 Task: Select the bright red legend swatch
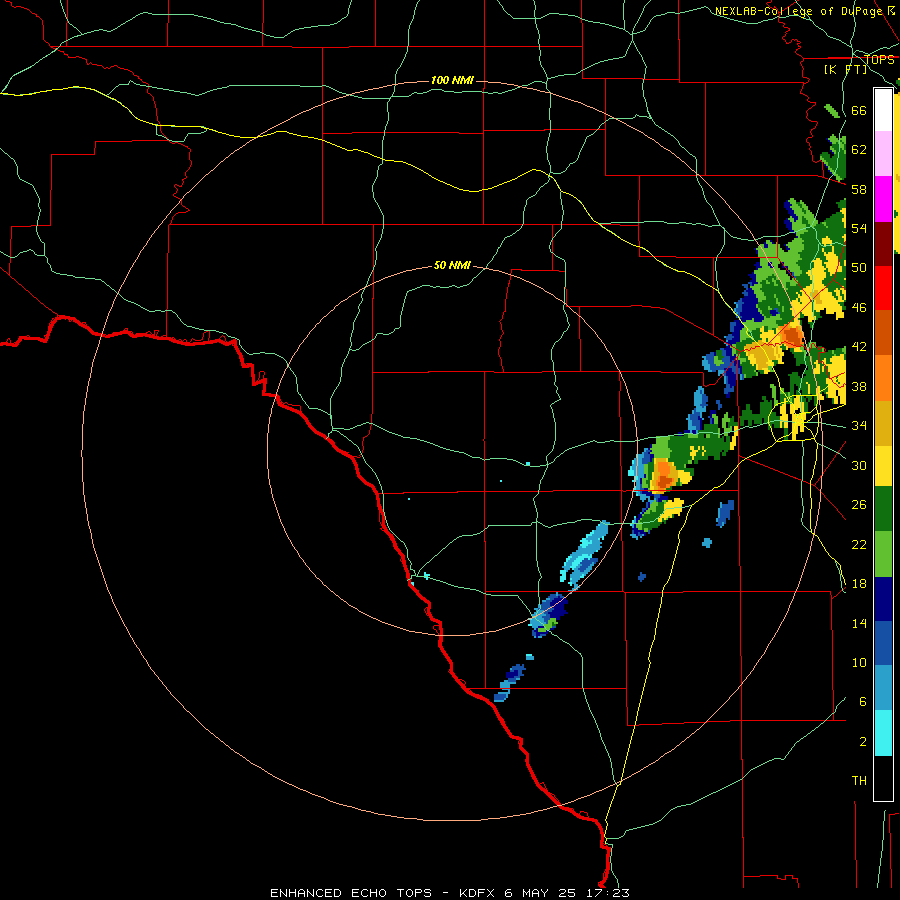pyautogui.click(x=883, y=288)
